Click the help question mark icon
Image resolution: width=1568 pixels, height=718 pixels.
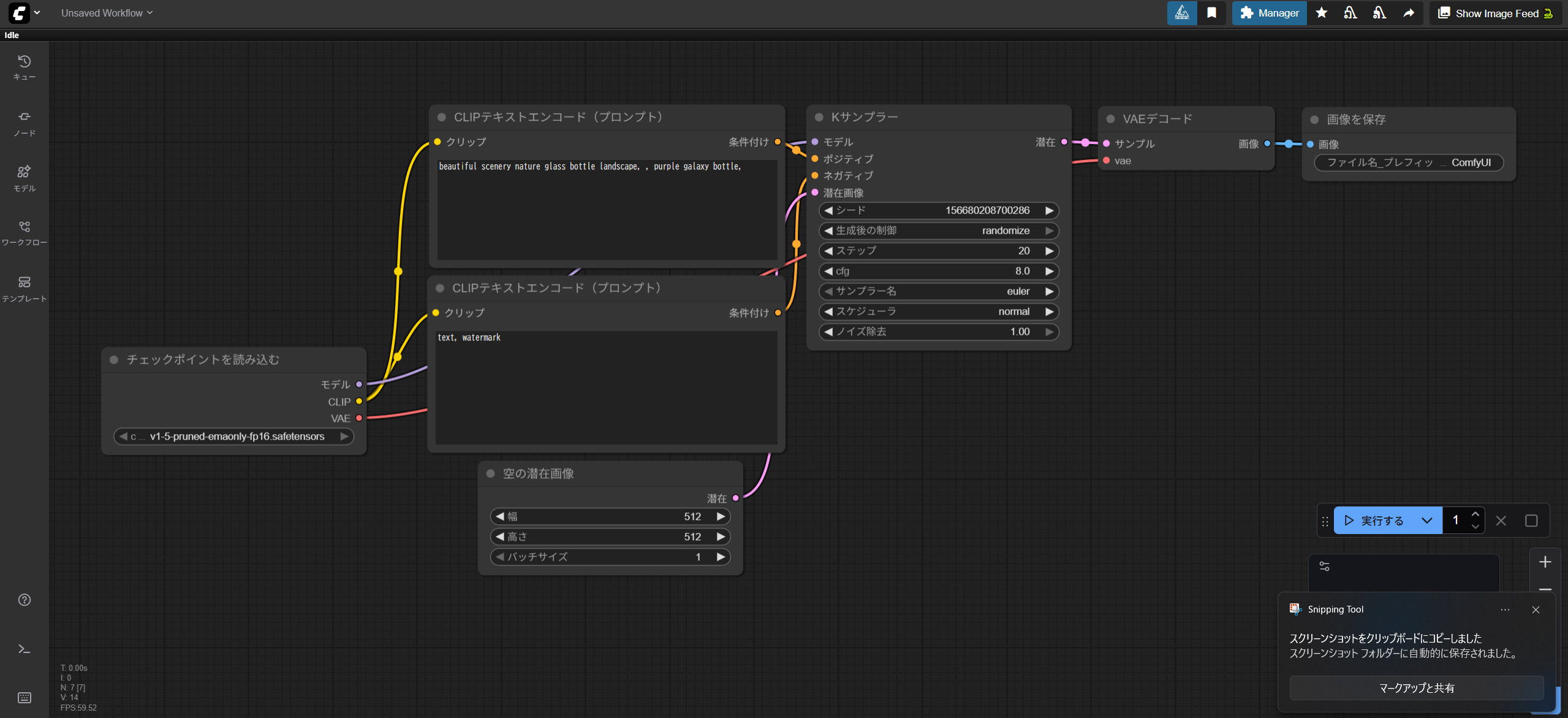pos(24,600)
